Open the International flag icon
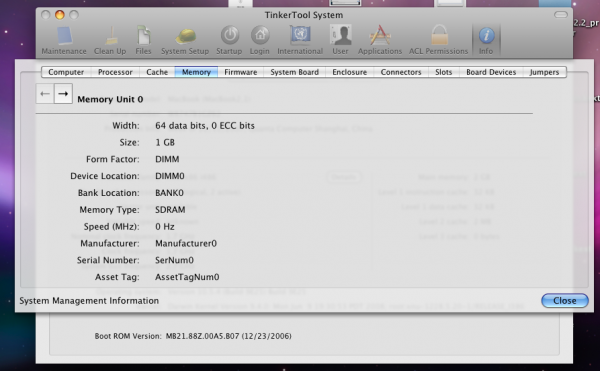 300,41
